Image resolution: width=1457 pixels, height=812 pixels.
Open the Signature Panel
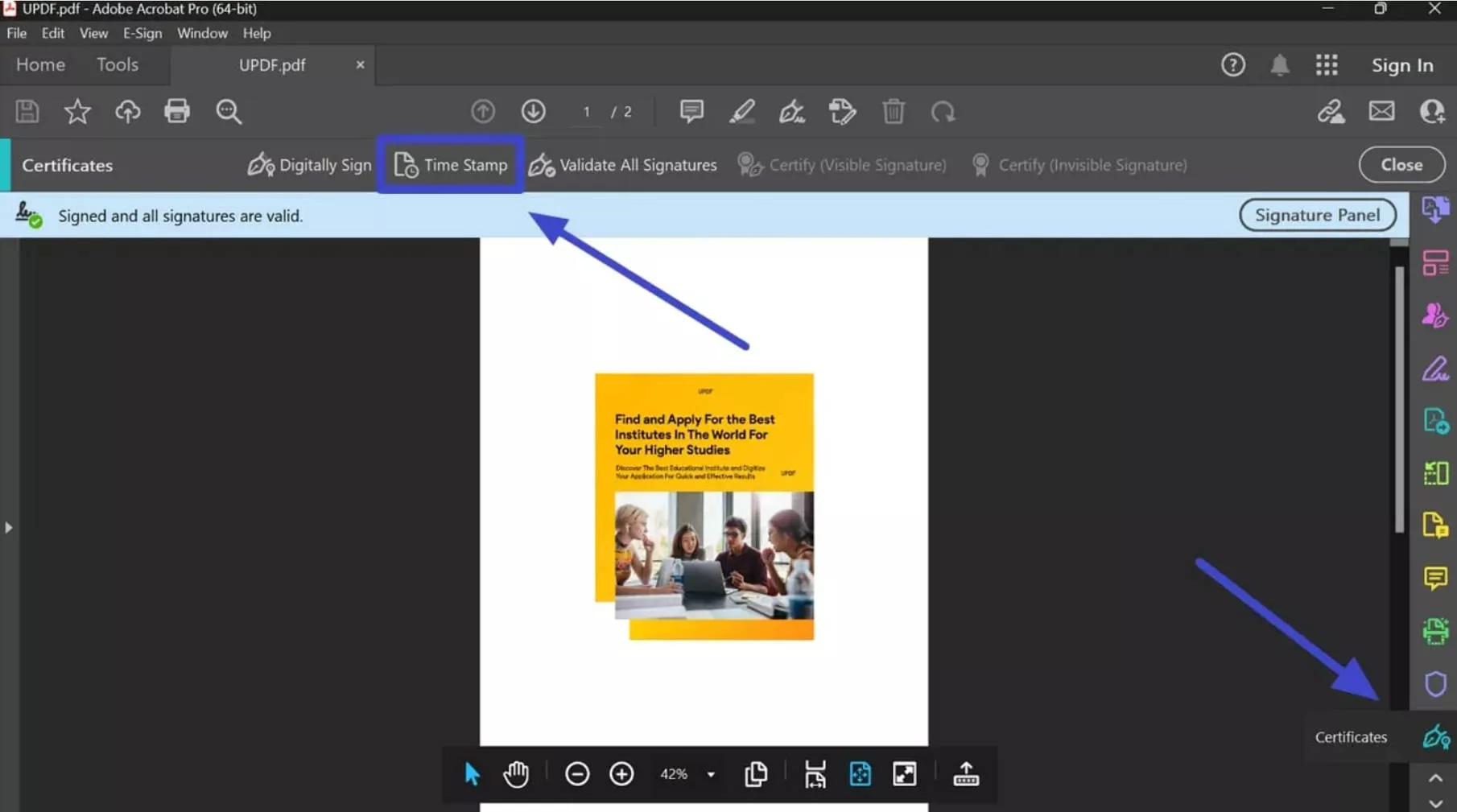(1317, 215)
